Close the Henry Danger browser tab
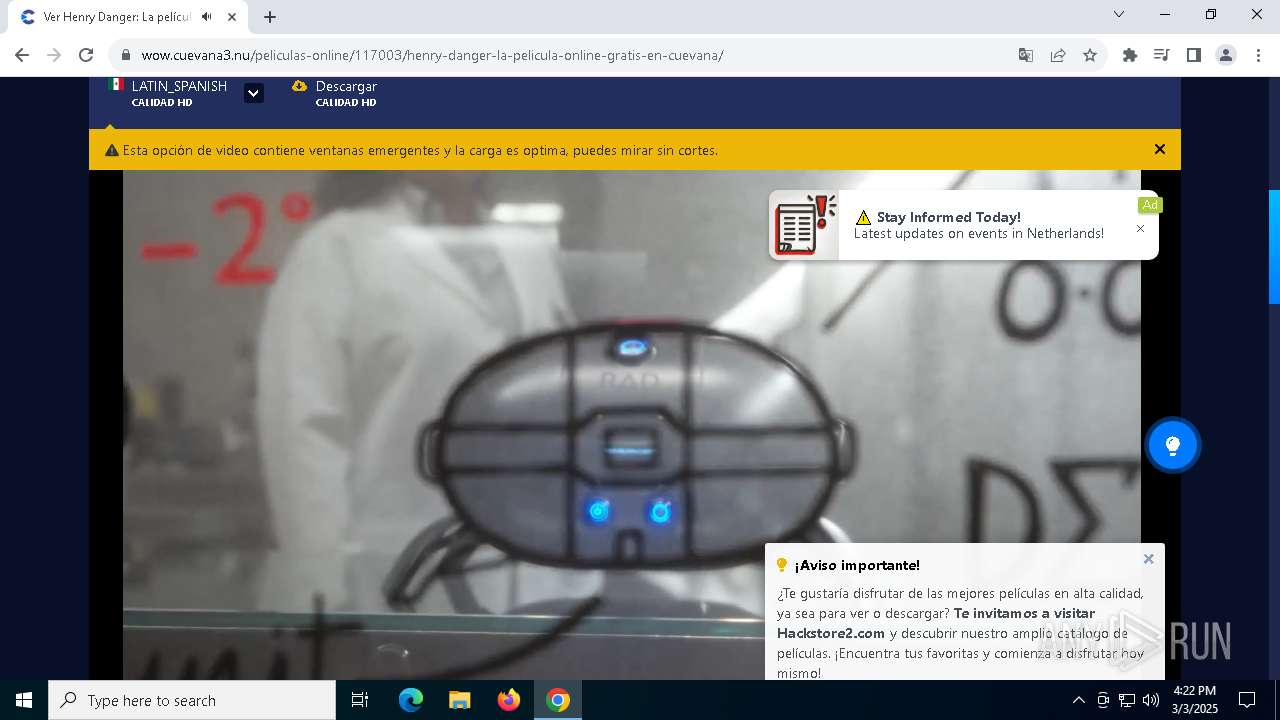1280x720 pixels. point(231,17)
